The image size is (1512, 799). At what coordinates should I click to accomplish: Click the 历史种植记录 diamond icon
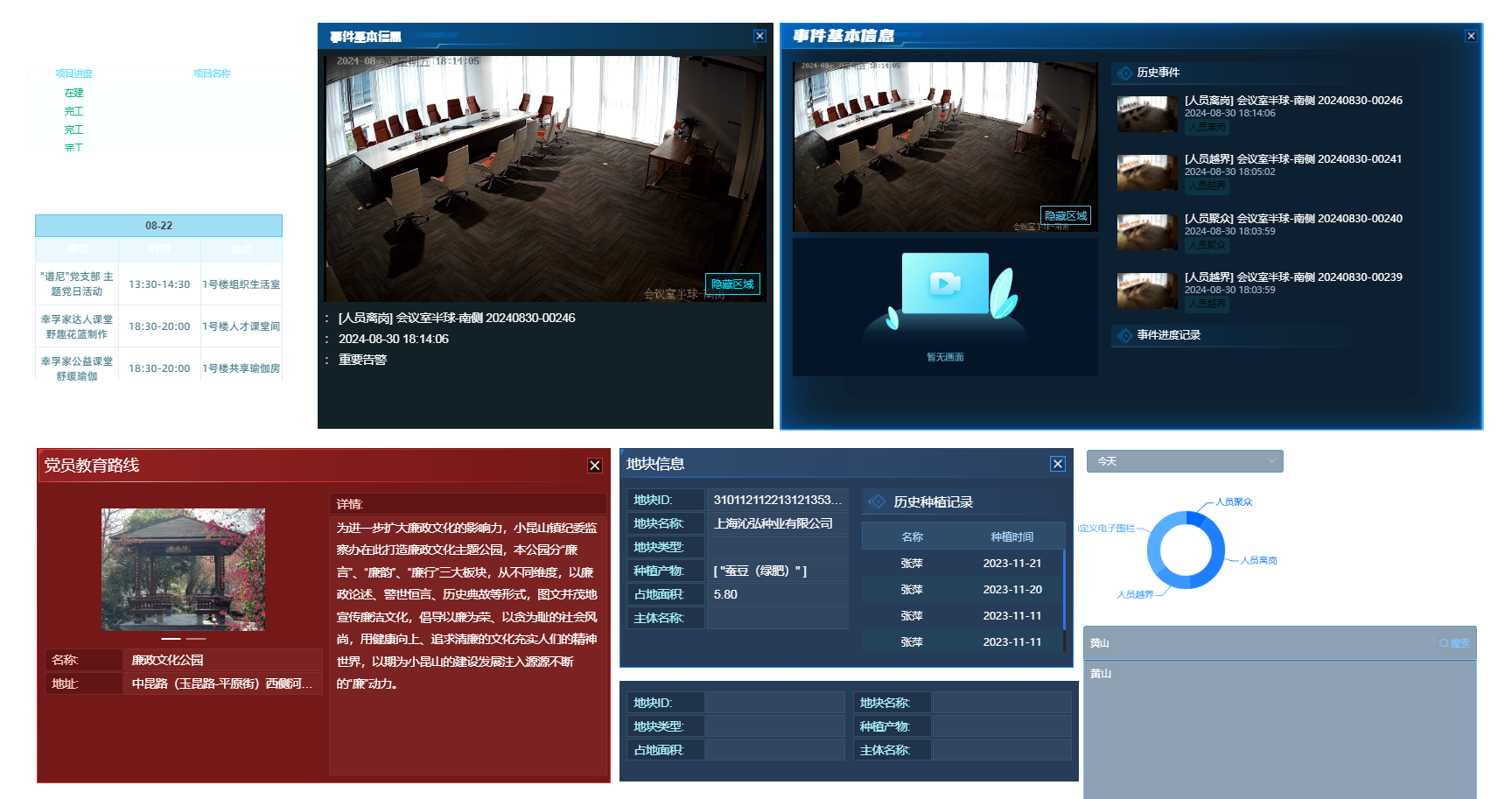(877, 501)
